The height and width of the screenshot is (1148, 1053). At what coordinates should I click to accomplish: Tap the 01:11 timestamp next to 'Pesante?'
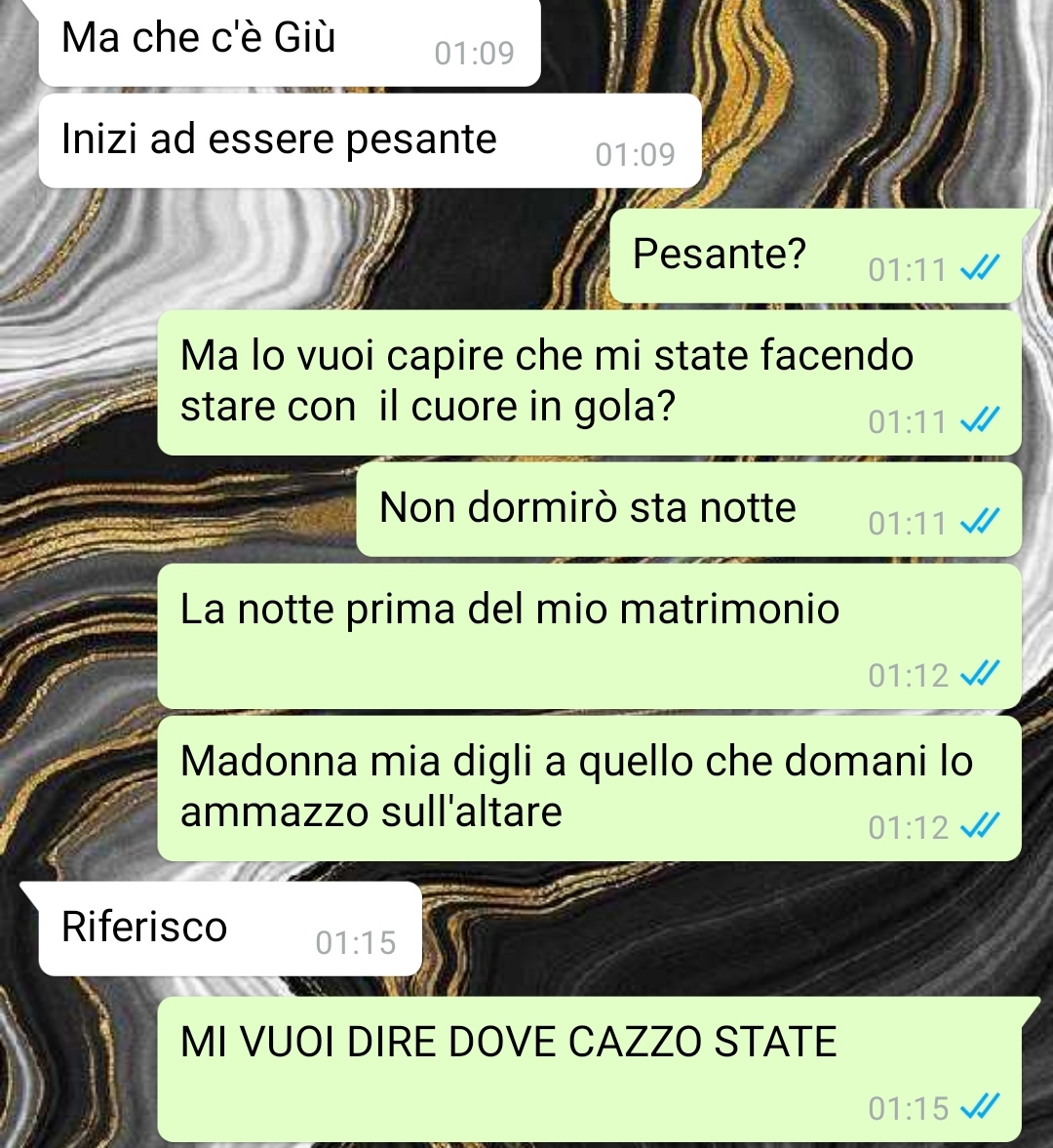point(908,270)
